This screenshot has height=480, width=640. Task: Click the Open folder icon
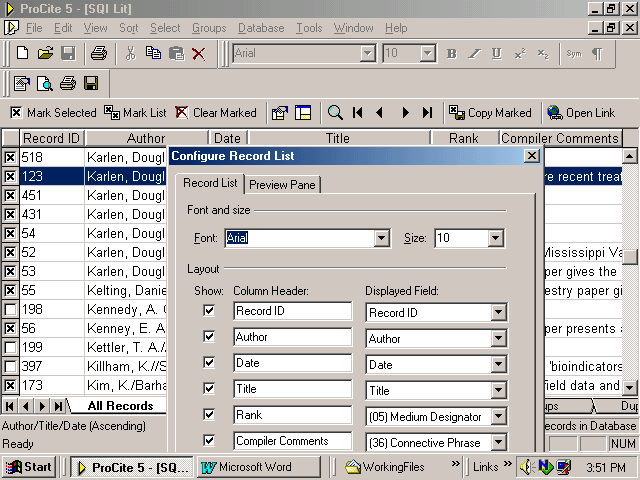click(x=45, y=53)
